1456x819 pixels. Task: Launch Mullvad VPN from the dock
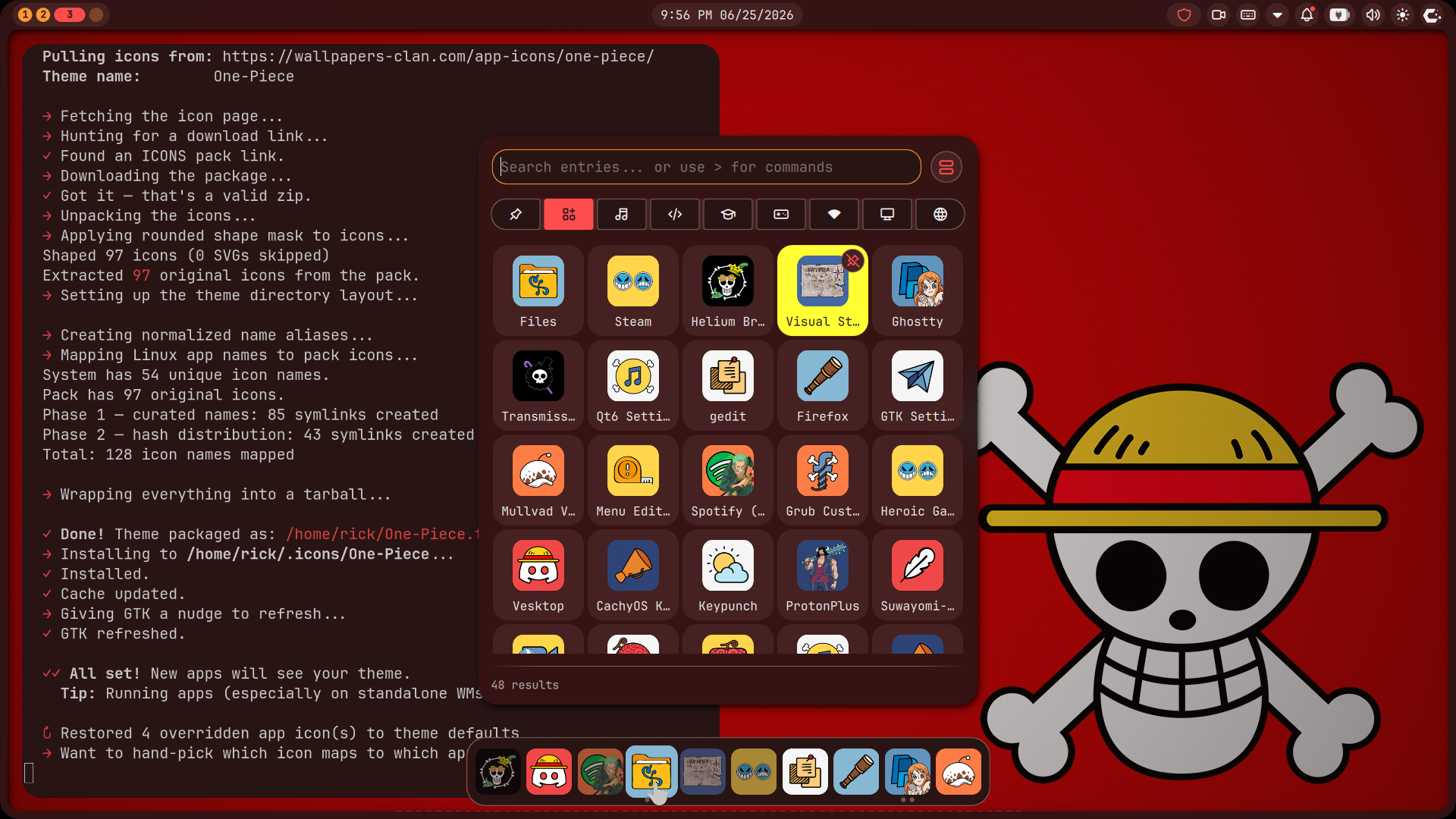tap(959, 772)
